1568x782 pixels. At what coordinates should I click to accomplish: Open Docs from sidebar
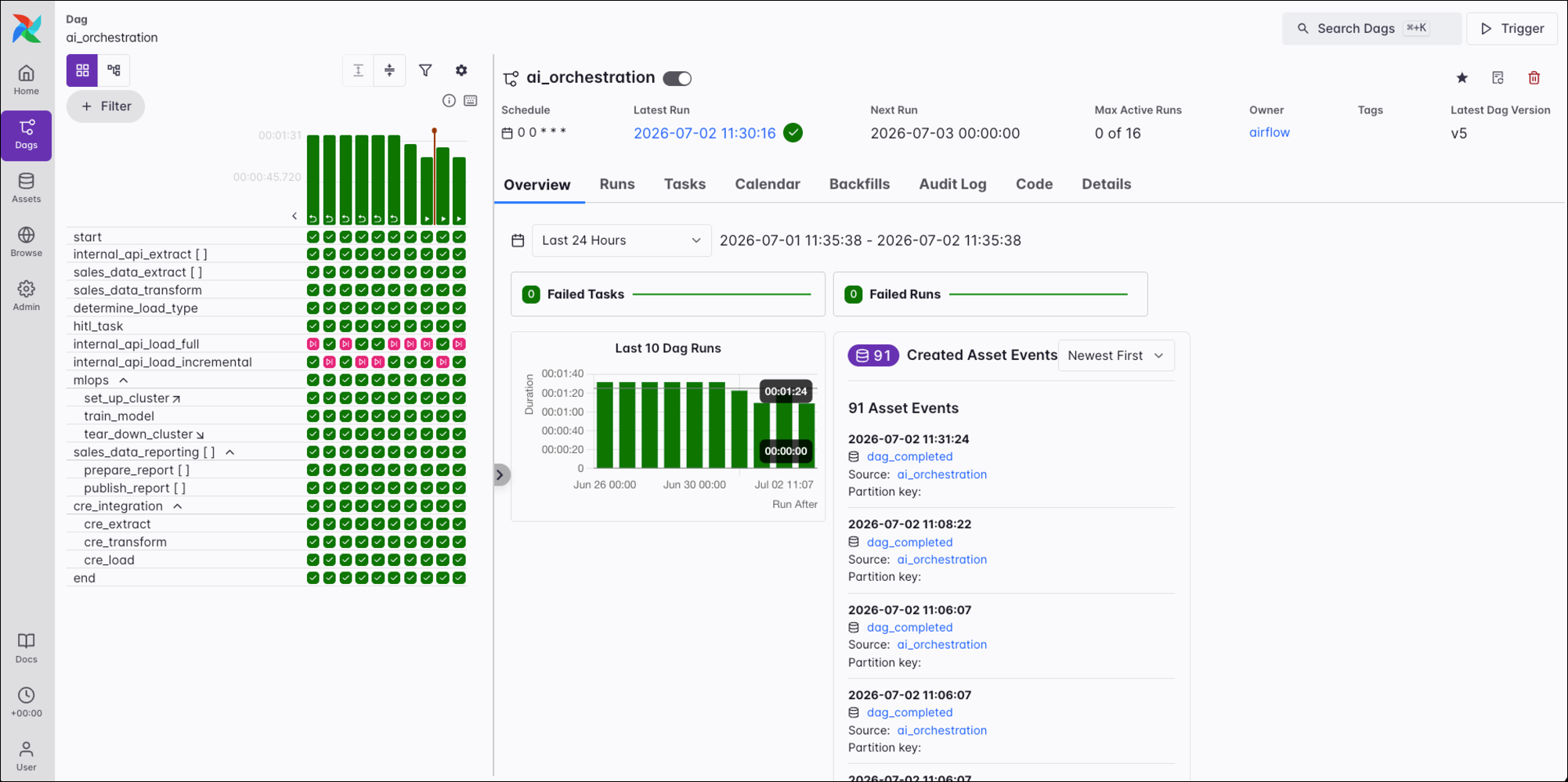(x=27, y=649)
